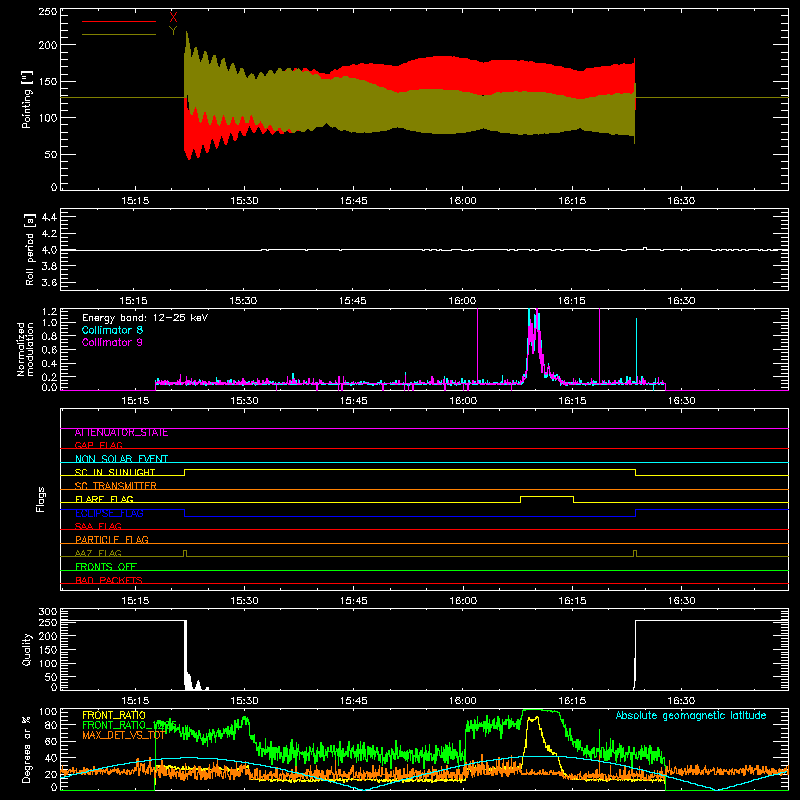Click 16:00 under the Flags panel
Screen dimensions: 800x800
[x=463, y=601]
